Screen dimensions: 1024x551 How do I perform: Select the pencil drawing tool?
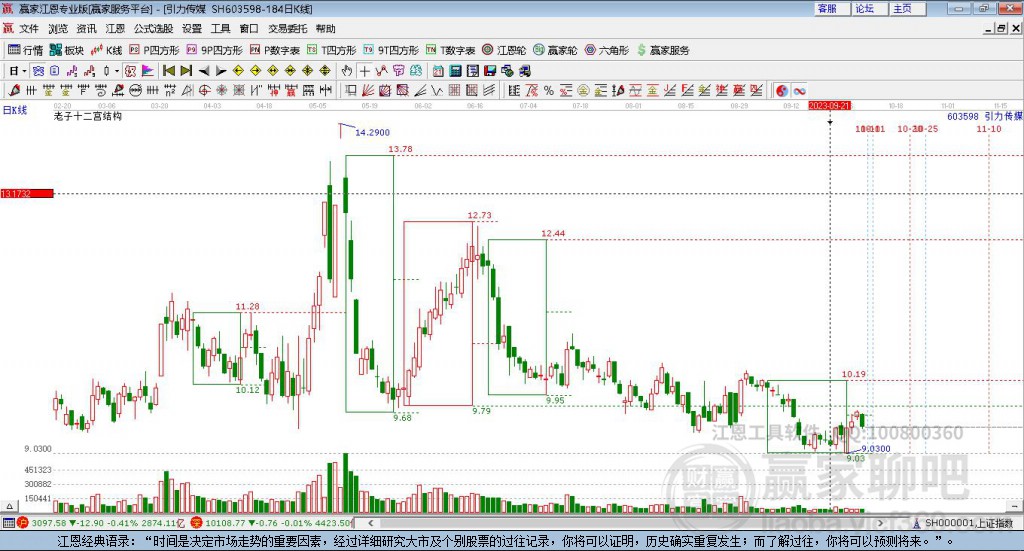pos(14,91)
